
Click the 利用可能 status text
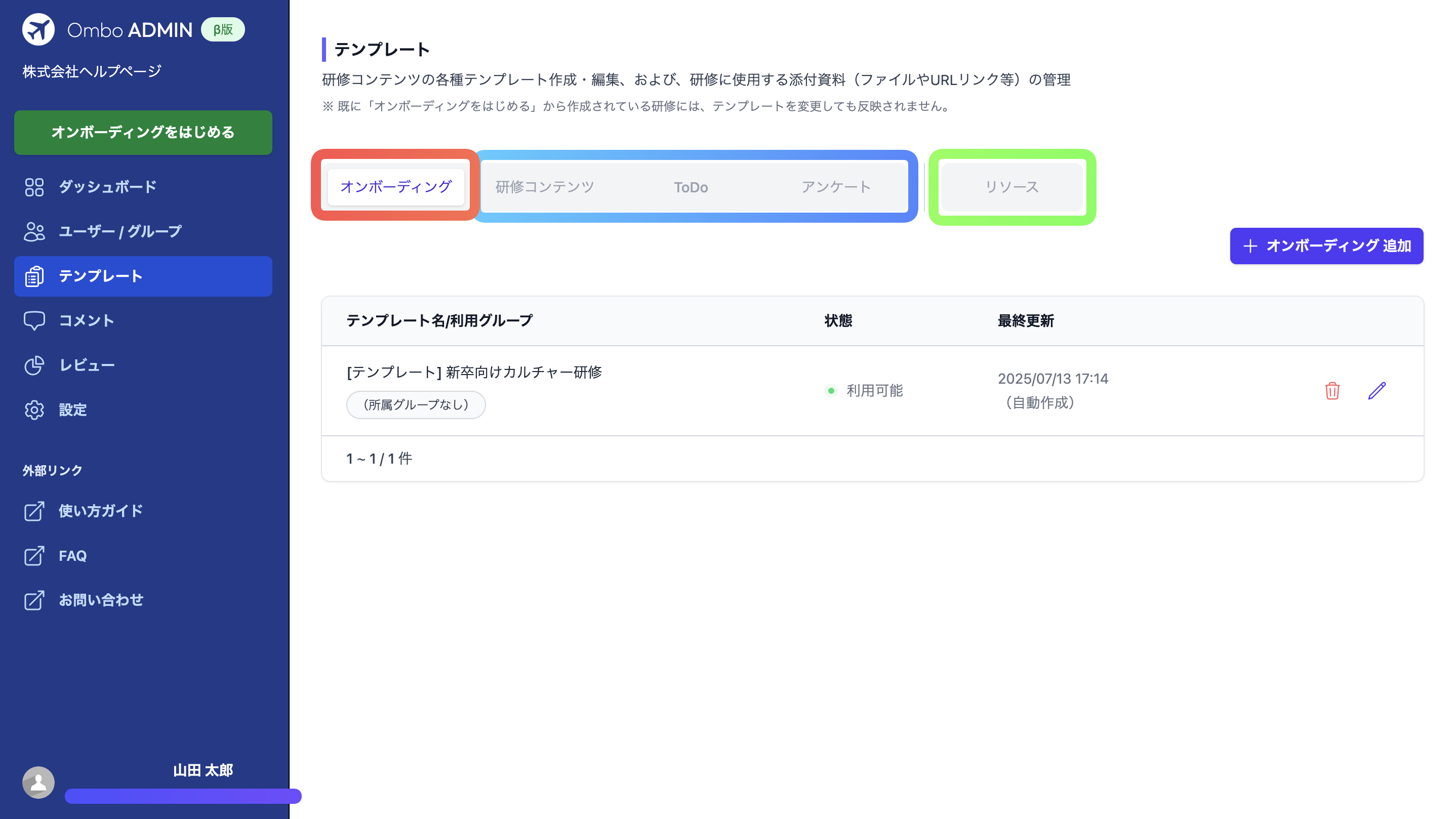pyautogui.click(x=874, y=391)
